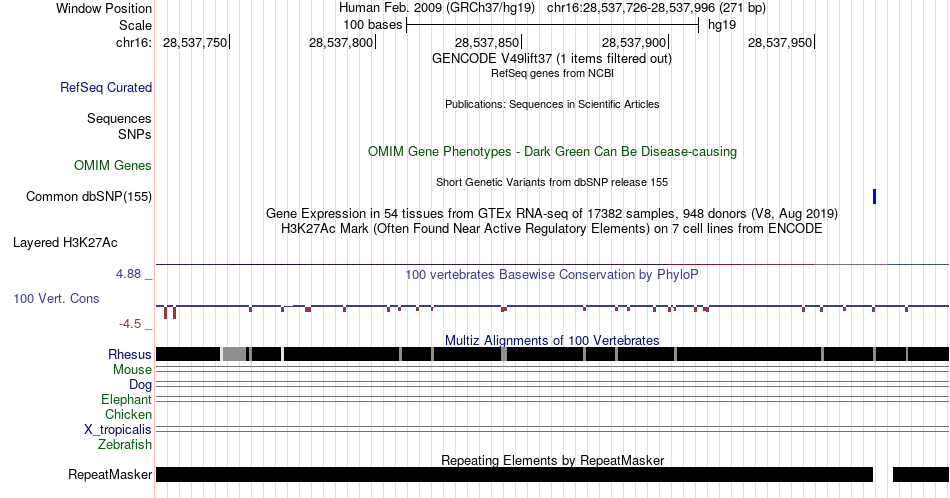This screenshot has height=498, width=950.
Task: Click the GENCODE V49lift37 track title
Action: coord(552,59)
